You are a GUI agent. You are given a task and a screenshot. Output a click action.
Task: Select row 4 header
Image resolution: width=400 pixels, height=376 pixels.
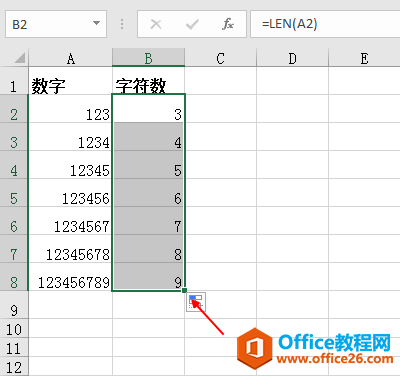14,165
